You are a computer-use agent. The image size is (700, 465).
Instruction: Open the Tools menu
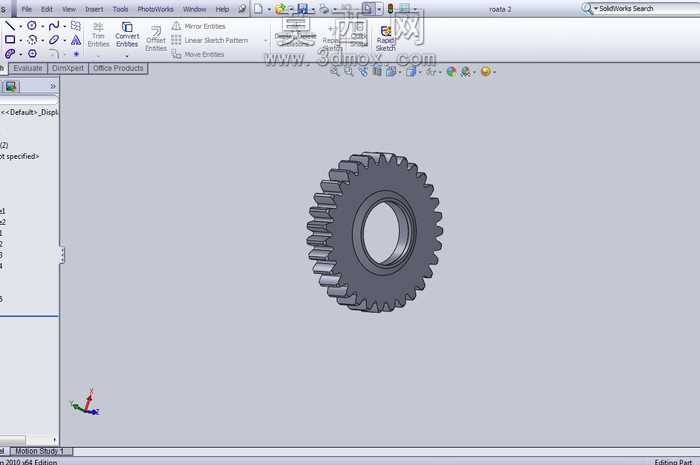click(x=120, y=9)
